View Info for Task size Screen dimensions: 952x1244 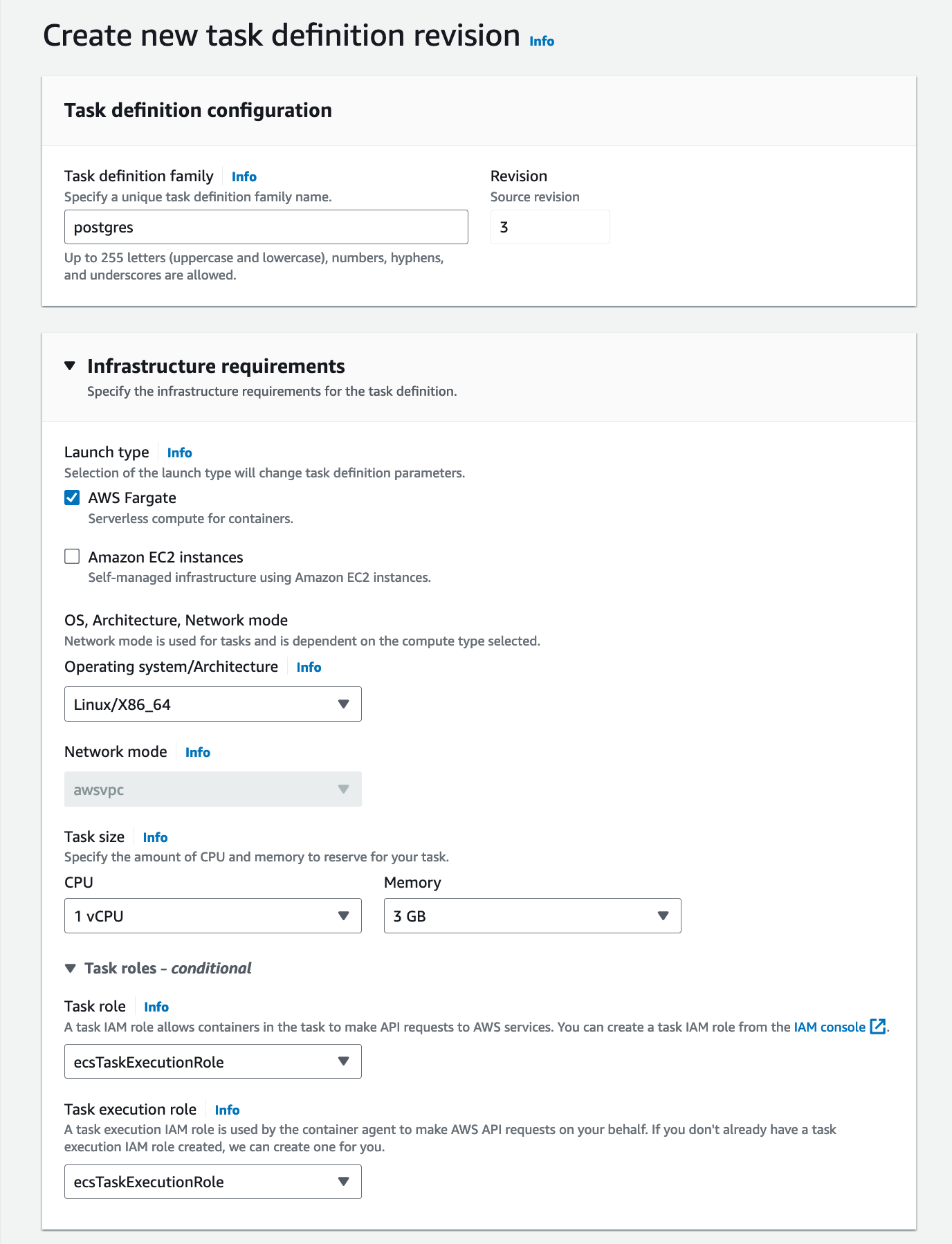click(x=156, y=838)
